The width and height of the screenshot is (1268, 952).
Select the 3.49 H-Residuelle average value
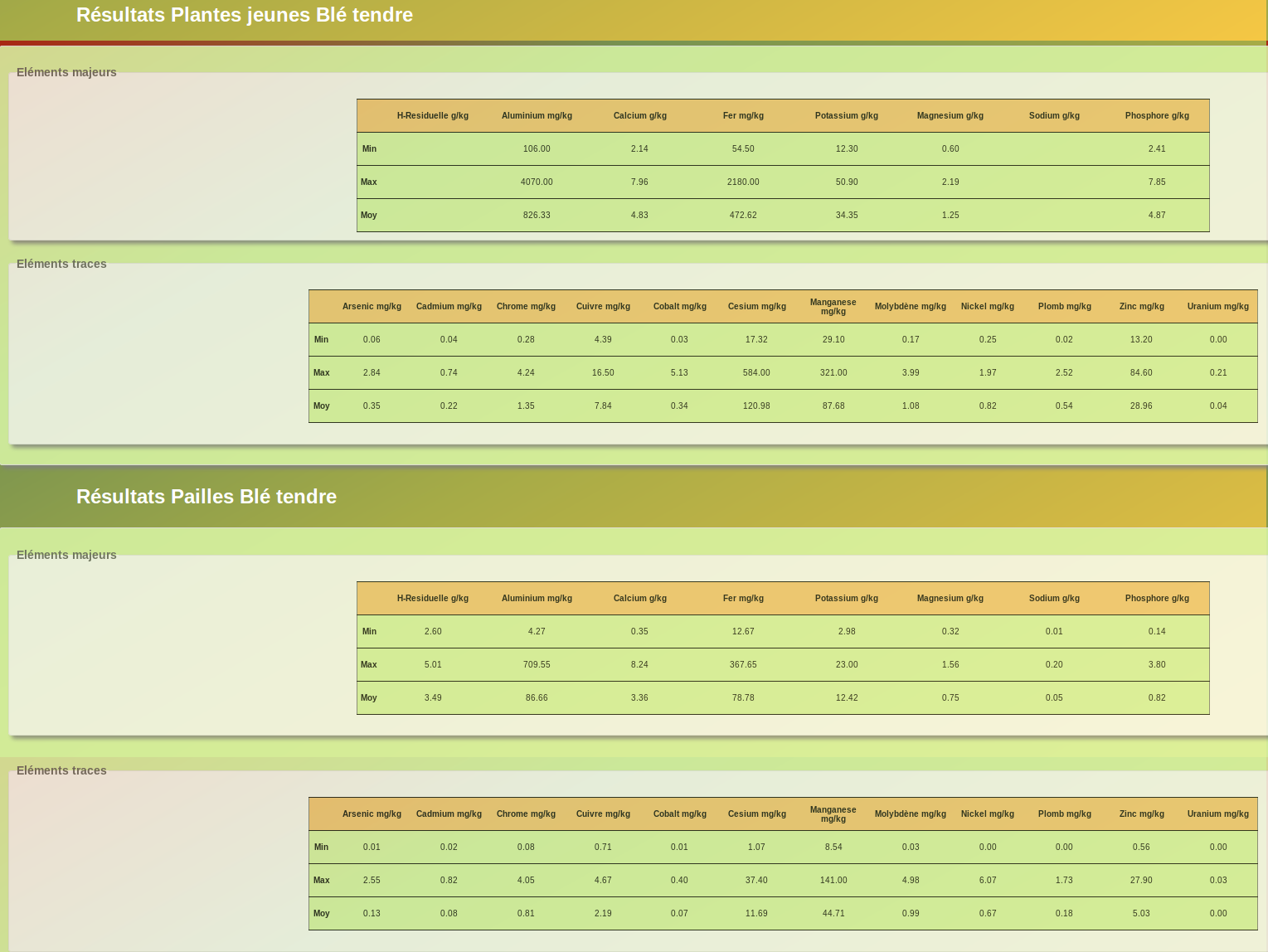tap(433, 697)
